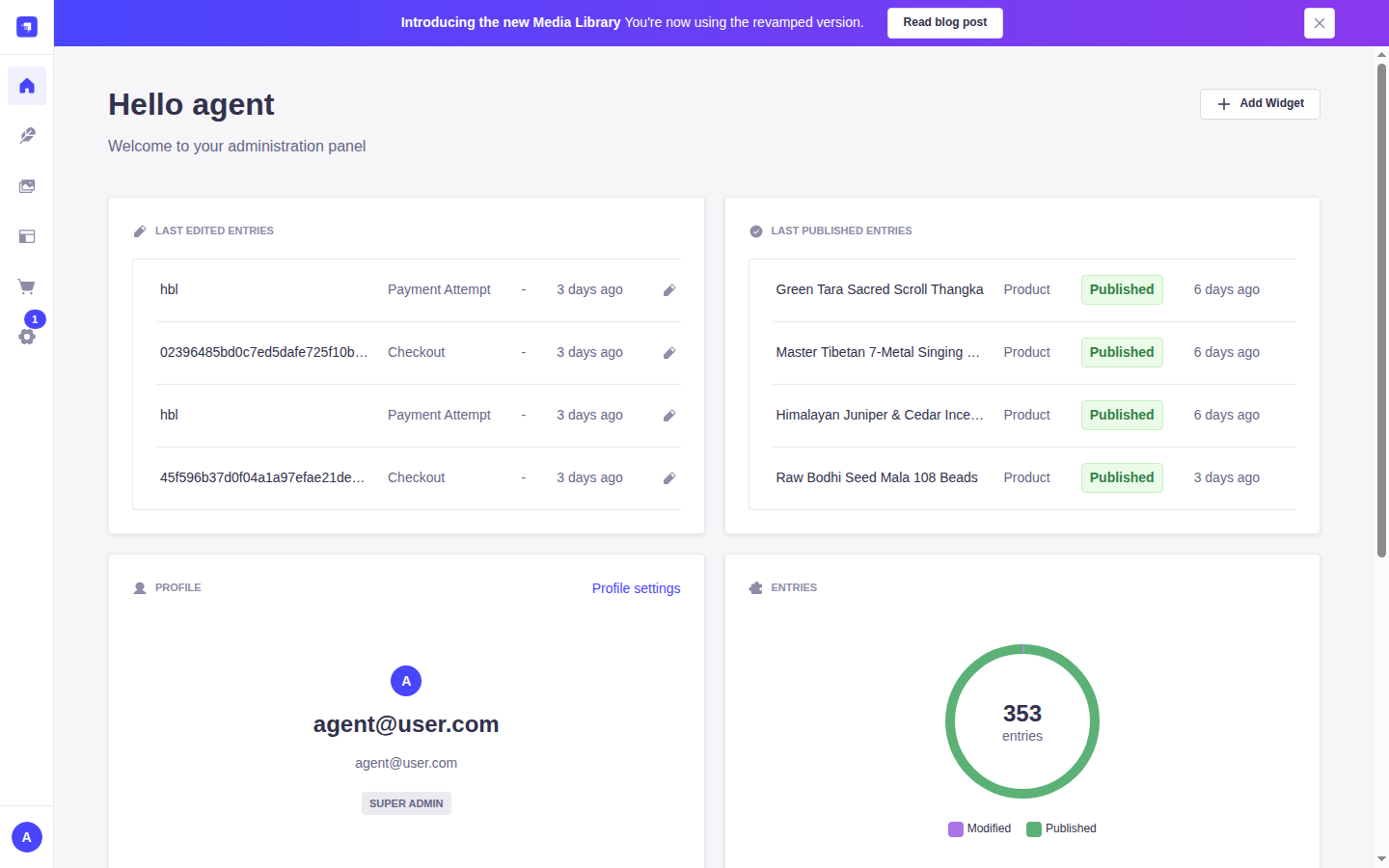
Task: Open the Green Tara Sacred Scroll Thangka entry
Action: tap(880, 289)
